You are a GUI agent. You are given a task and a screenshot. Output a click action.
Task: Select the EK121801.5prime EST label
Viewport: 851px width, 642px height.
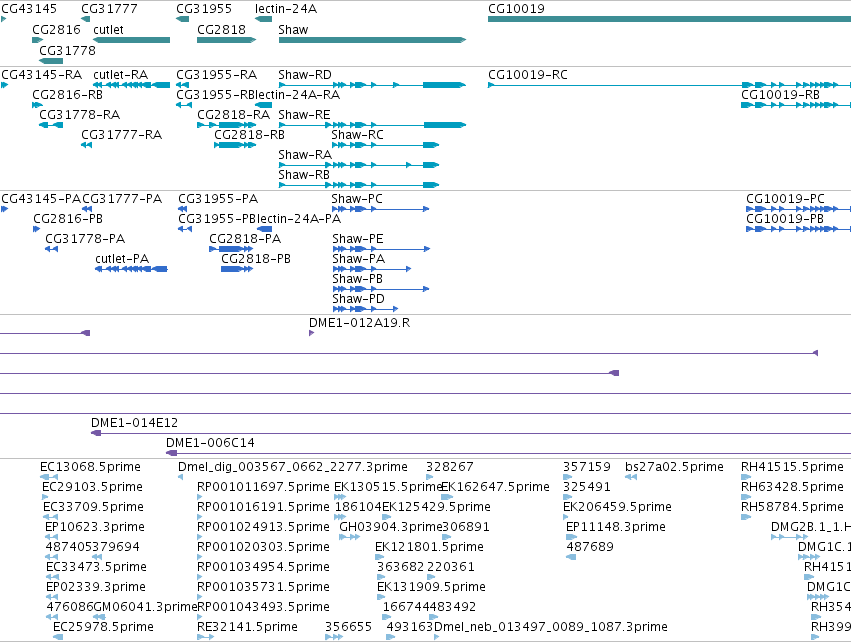point(429,547)
